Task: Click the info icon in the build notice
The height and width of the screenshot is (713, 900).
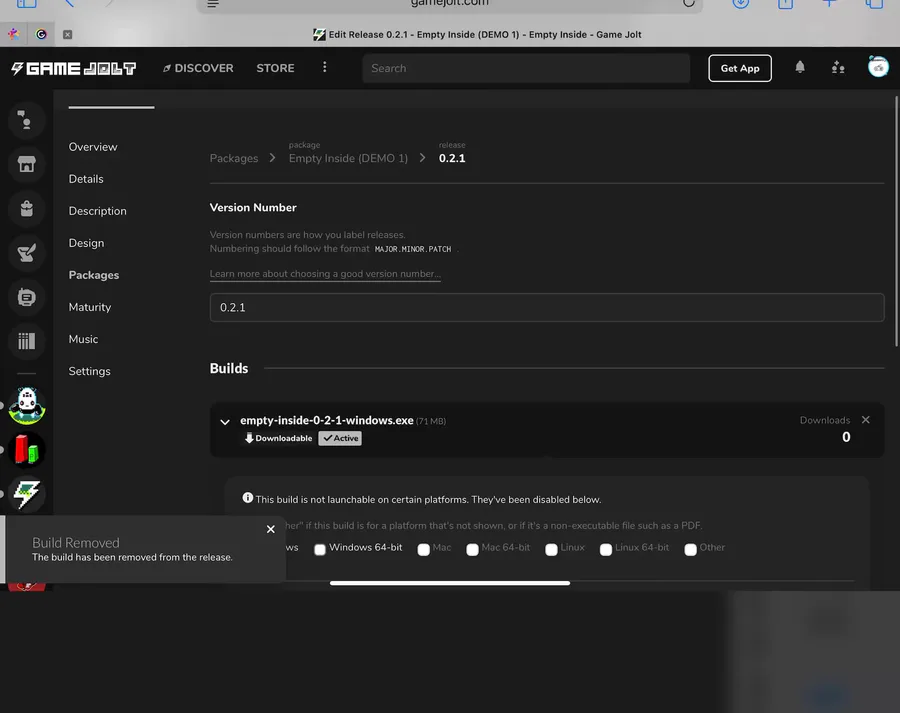Action: pyautogui.click(x=247, y=498)
